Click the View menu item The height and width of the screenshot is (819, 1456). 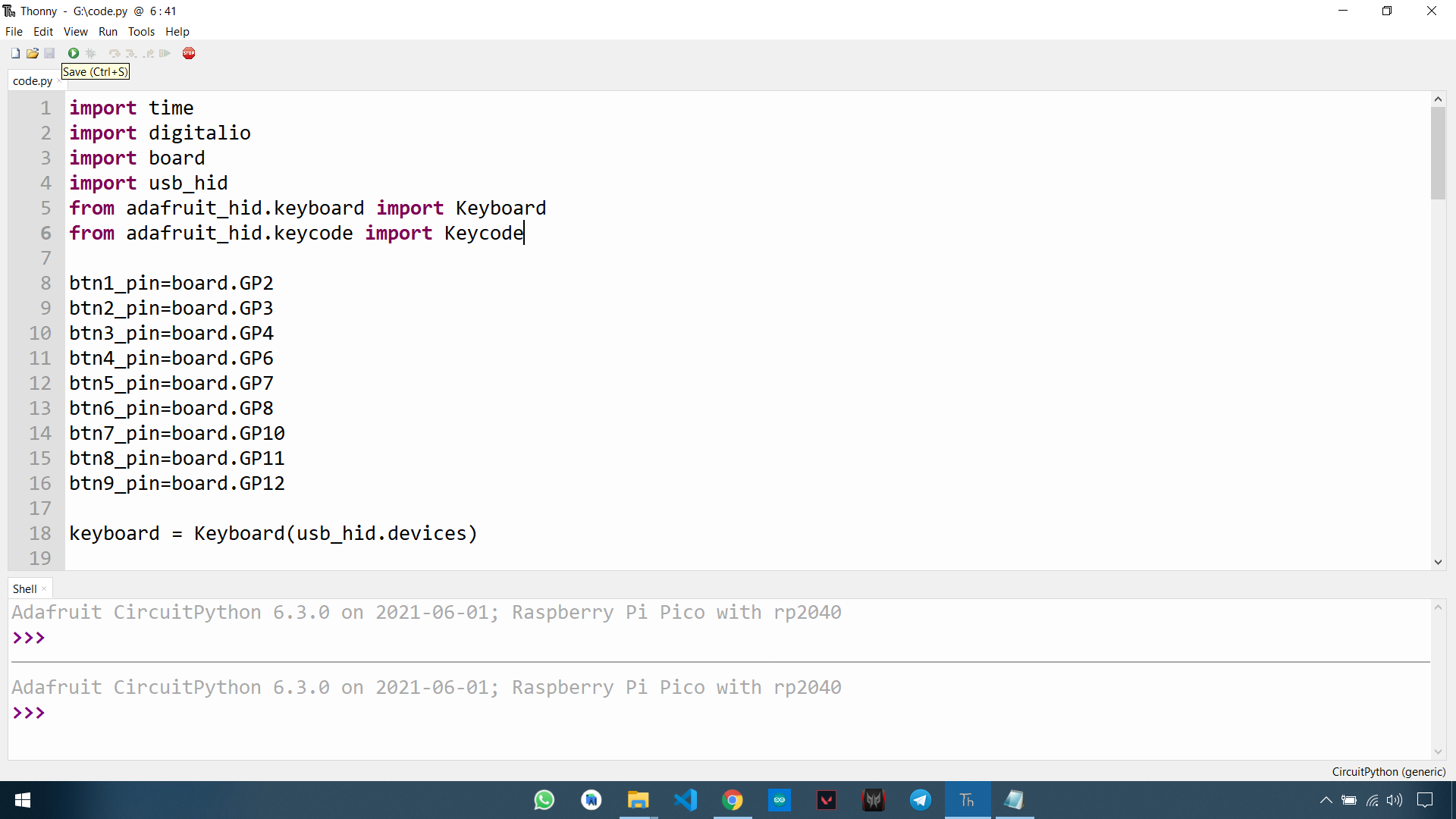click(76, 31)
